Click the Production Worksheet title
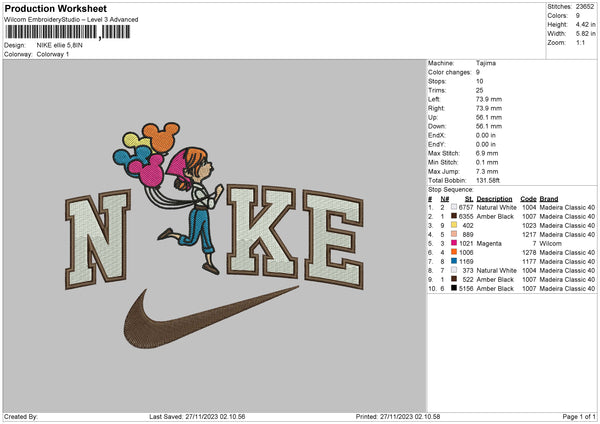The image size is (600, 424). pos(55,8)
